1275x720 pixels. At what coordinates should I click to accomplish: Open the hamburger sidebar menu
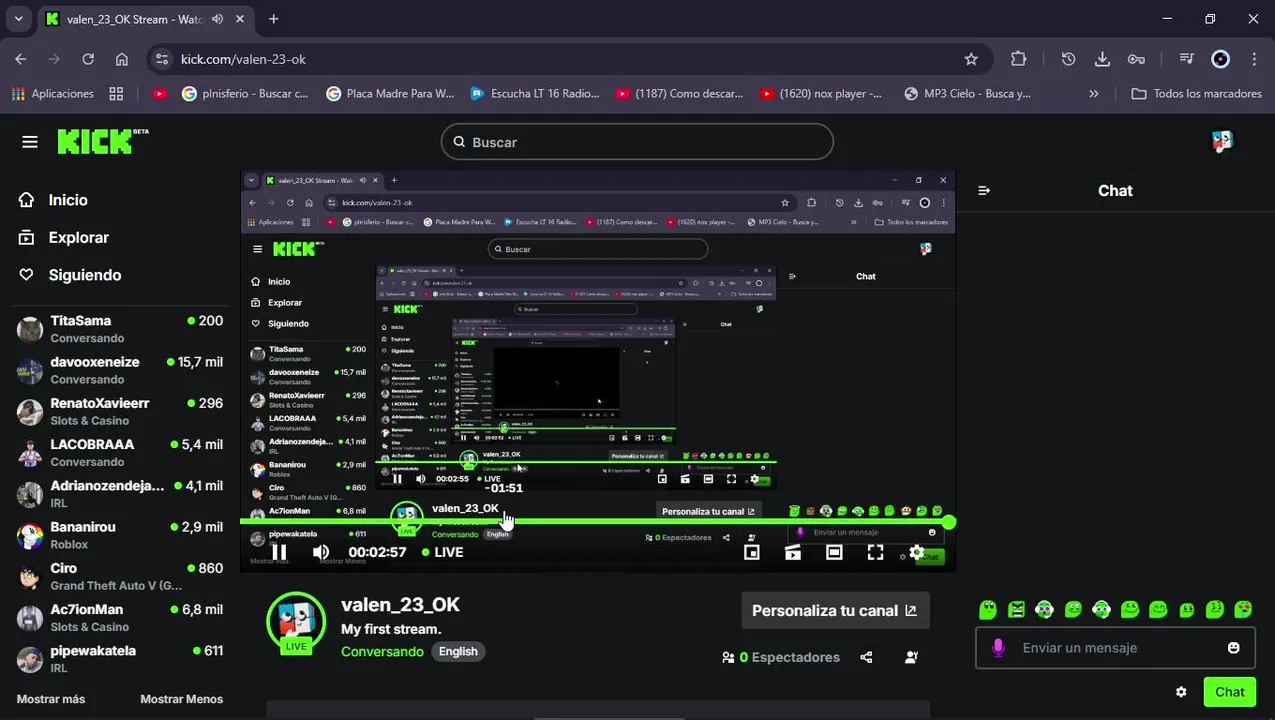30,142
